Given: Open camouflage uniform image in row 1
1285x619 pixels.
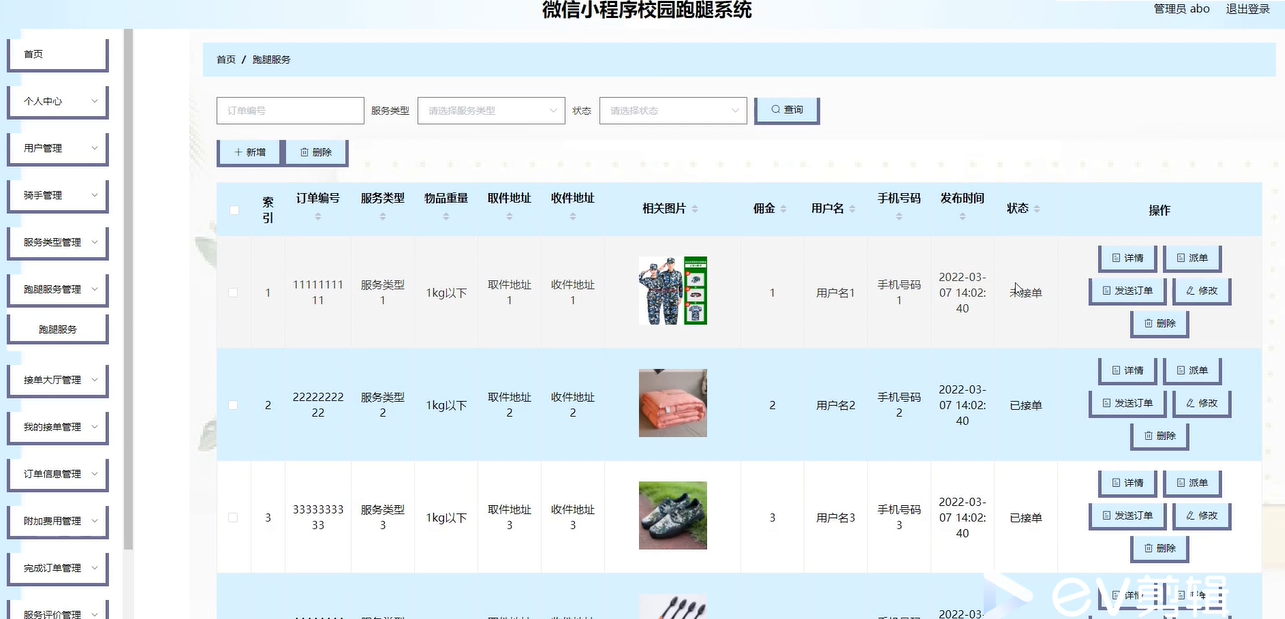Looking at the screenshot, I should click(673, 290).
